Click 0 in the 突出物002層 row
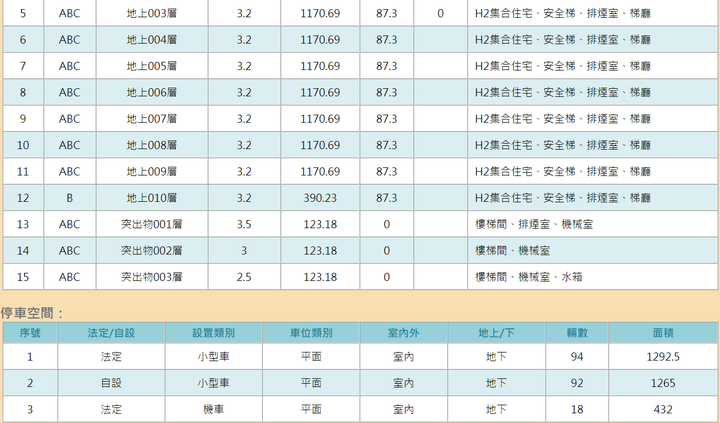This screenshot has width=720, height=423. point(387,251)
